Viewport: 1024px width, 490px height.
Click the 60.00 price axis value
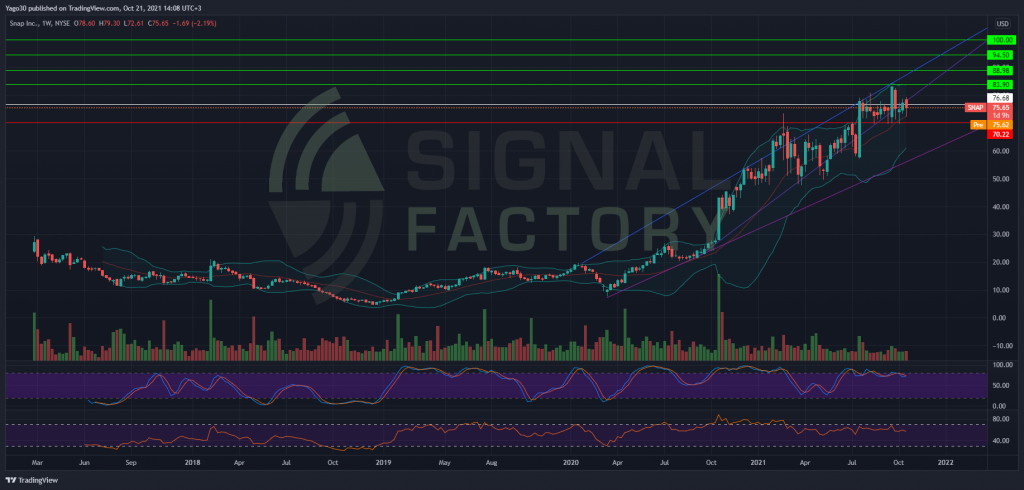pos(1002,151)
